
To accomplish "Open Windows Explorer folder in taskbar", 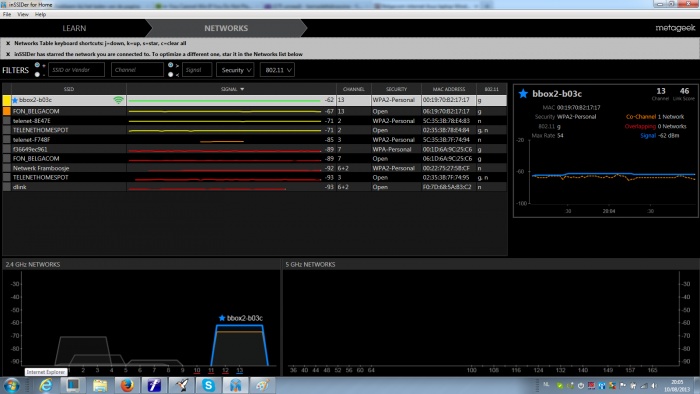I will tap(100, 385).
